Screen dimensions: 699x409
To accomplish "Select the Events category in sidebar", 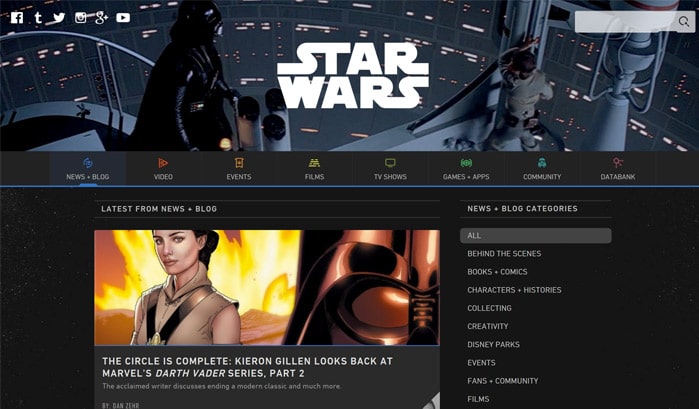I will click(481, 363).
